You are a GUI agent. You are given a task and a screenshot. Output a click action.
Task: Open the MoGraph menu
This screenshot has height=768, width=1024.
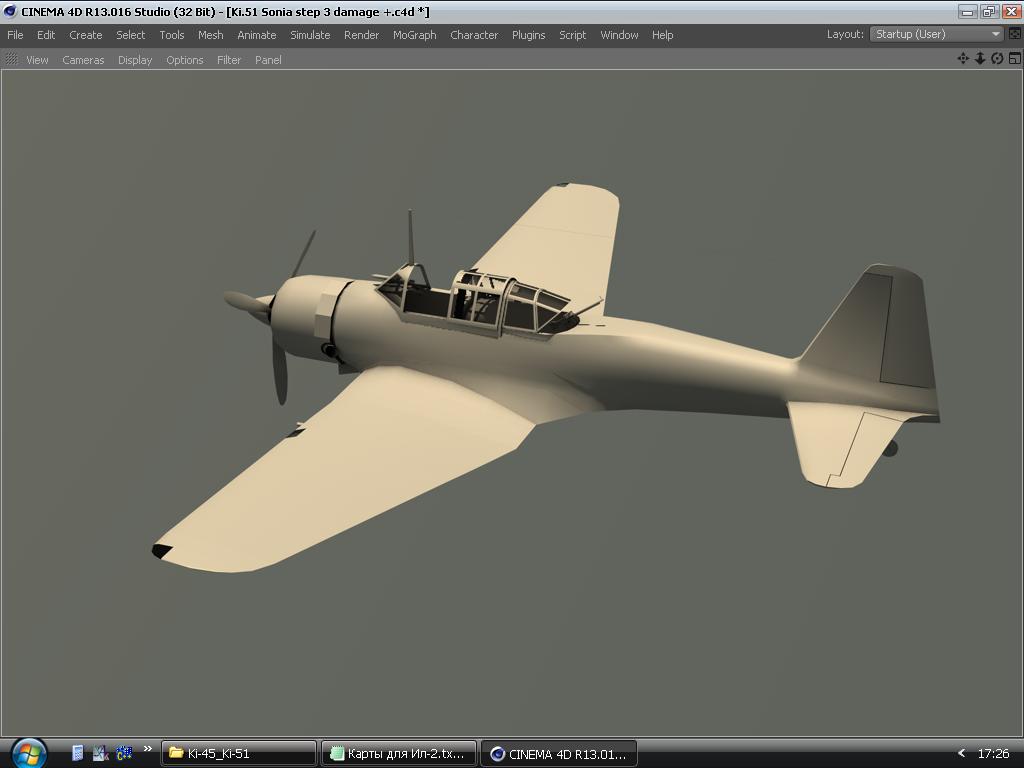tap(414, 35)
